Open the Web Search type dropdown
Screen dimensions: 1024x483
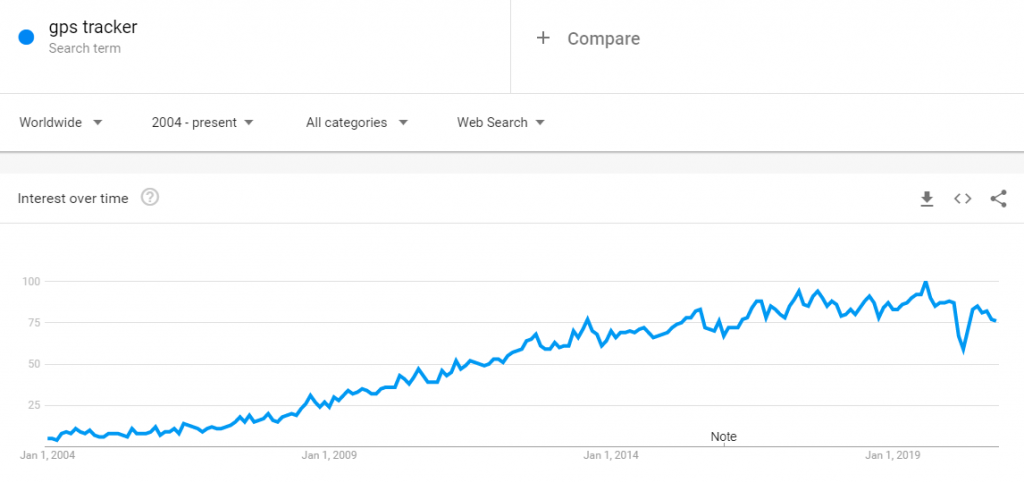point(501,123)
